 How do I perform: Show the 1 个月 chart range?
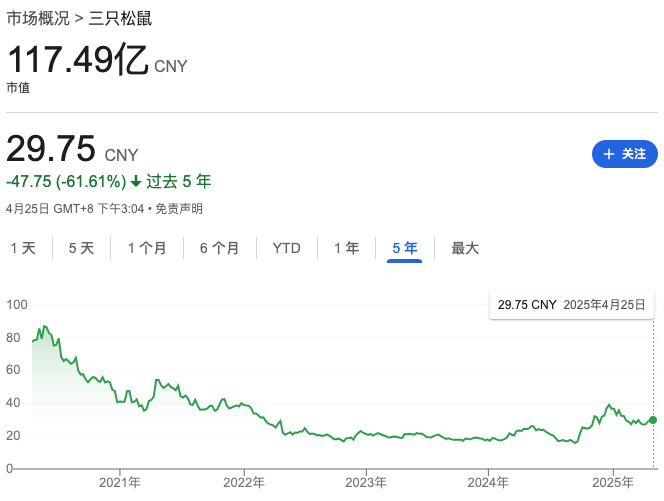pyautogui.click(x=147, y=248)
